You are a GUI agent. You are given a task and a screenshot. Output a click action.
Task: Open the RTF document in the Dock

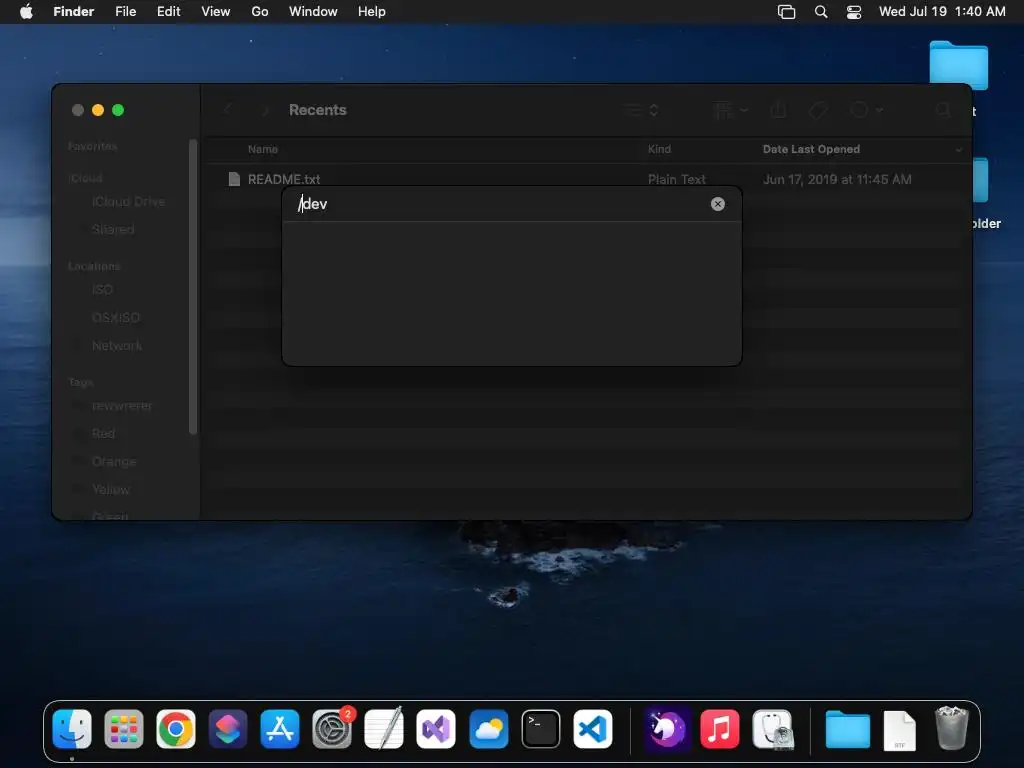point(899,730)
